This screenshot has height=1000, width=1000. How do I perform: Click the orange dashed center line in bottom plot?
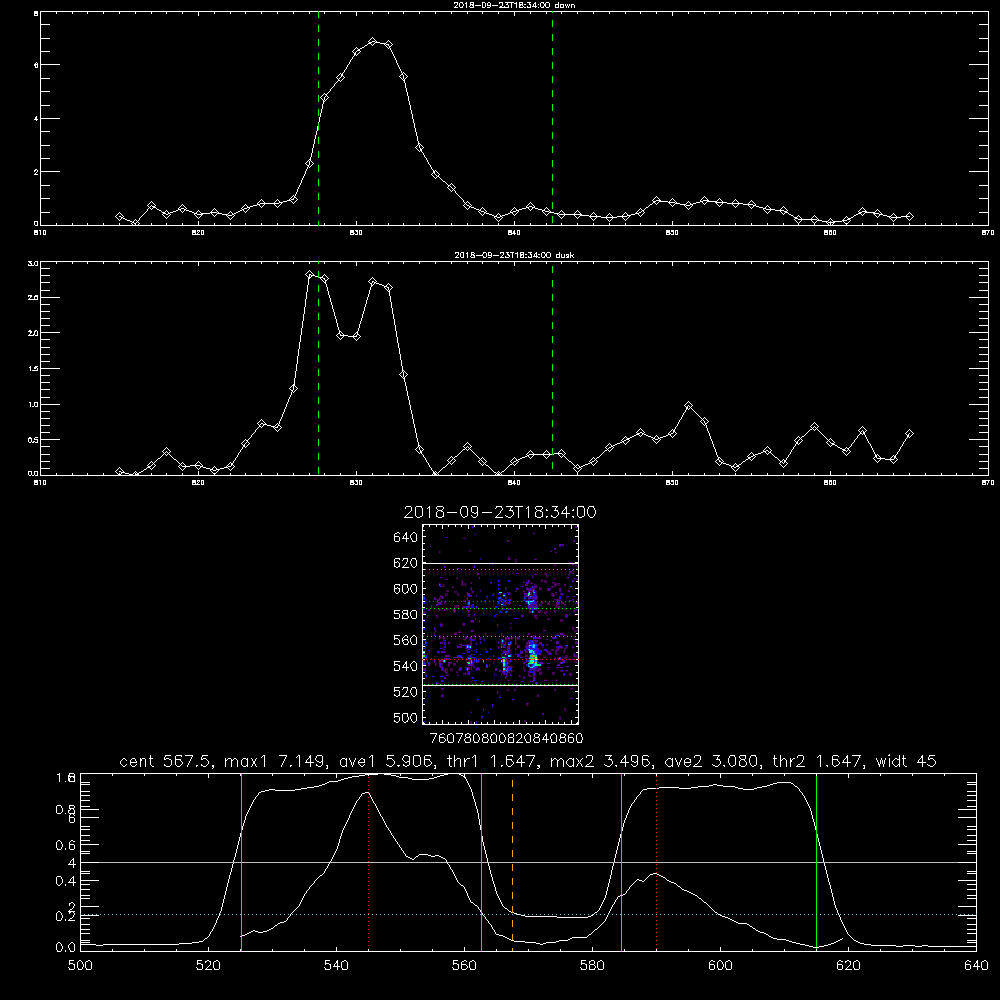[513, 861]
